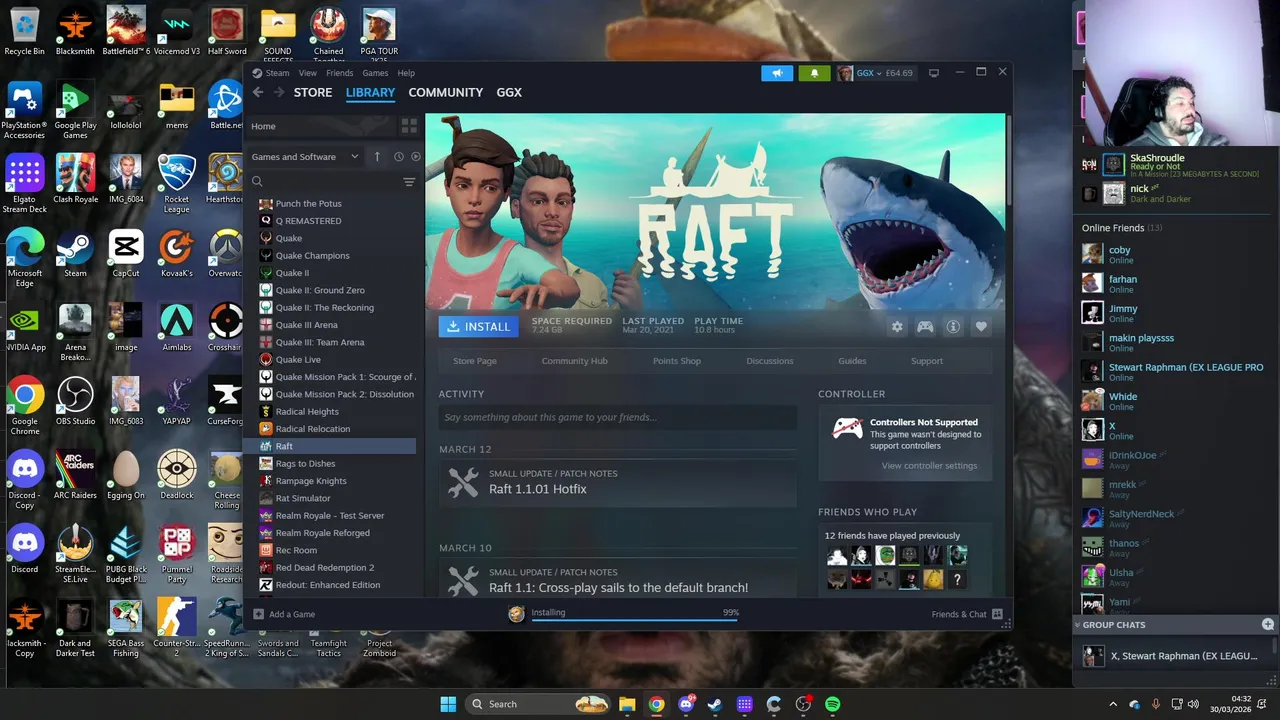Viewport: 1280px width, 720px height.
Task: Click the plus icon next to Add a Game
Action: tap(259, 614)
